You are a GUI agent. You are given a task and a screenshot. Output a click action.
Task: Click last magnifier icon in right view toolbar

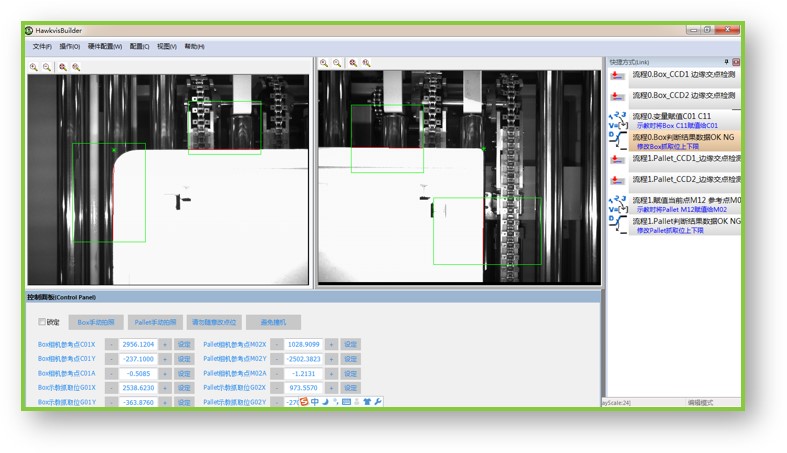[x=367, y=63]
